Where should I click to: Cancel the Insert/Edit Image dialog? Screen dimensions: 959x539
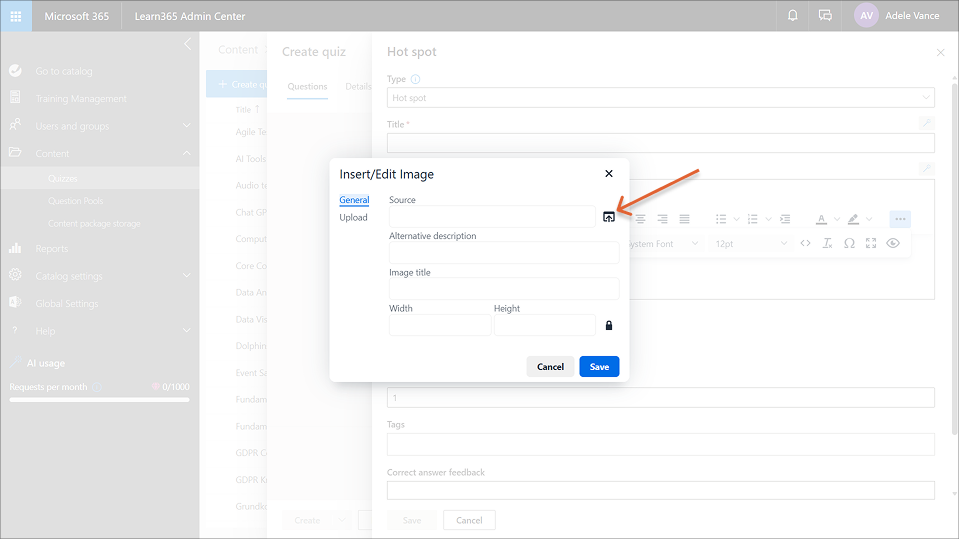(x=550, y=367)
